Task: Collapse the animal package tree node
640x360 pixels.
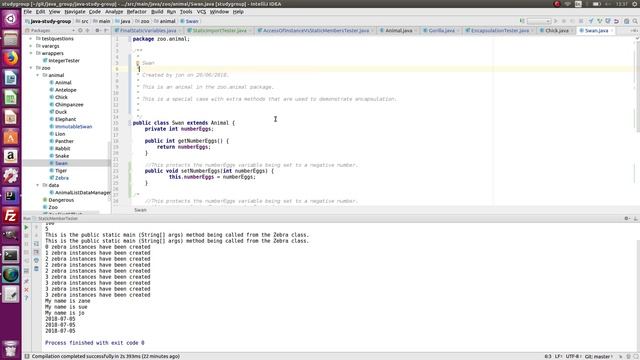Action: pos(38,75)
